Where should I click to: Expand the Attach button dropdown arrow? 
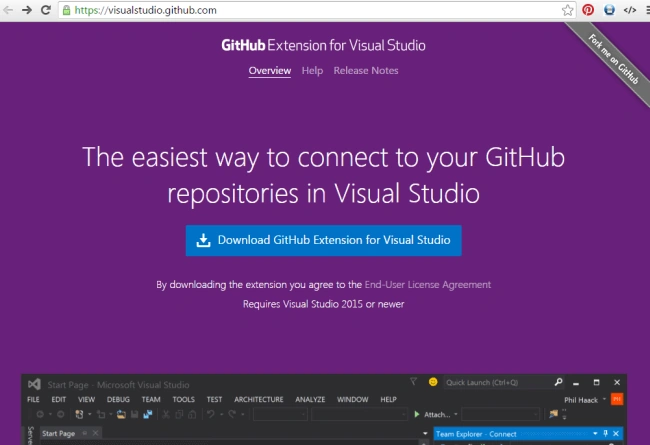(x=456, y=414)
